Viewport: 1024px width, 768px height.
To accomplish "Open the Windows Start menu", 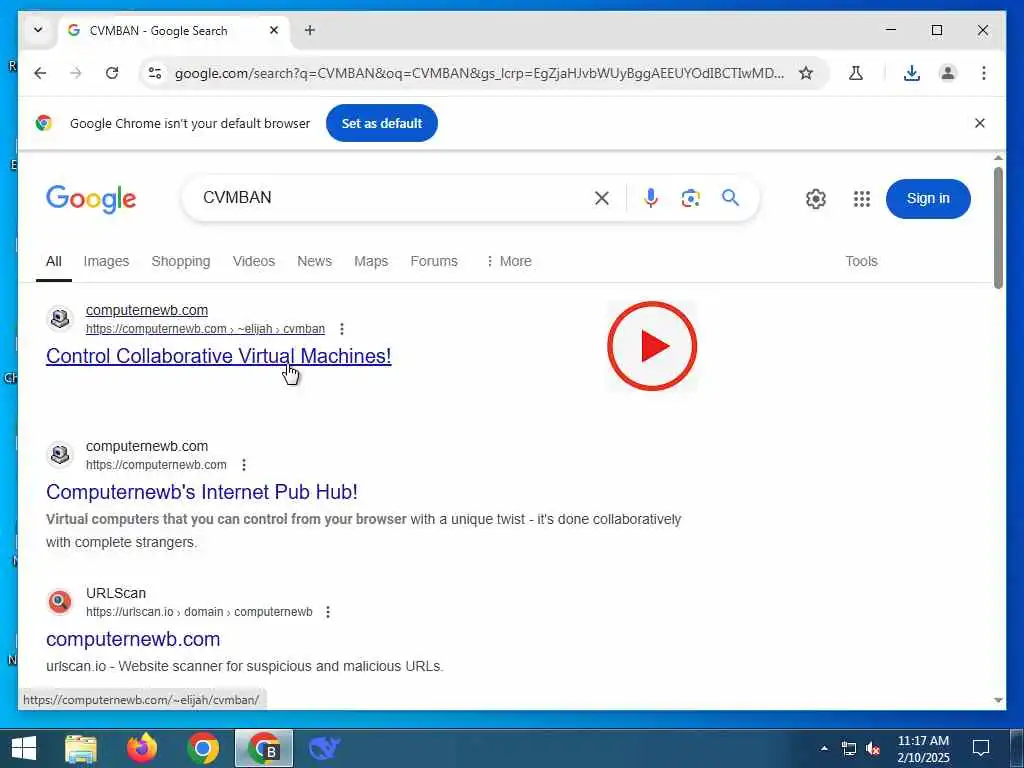I will 24,748.
